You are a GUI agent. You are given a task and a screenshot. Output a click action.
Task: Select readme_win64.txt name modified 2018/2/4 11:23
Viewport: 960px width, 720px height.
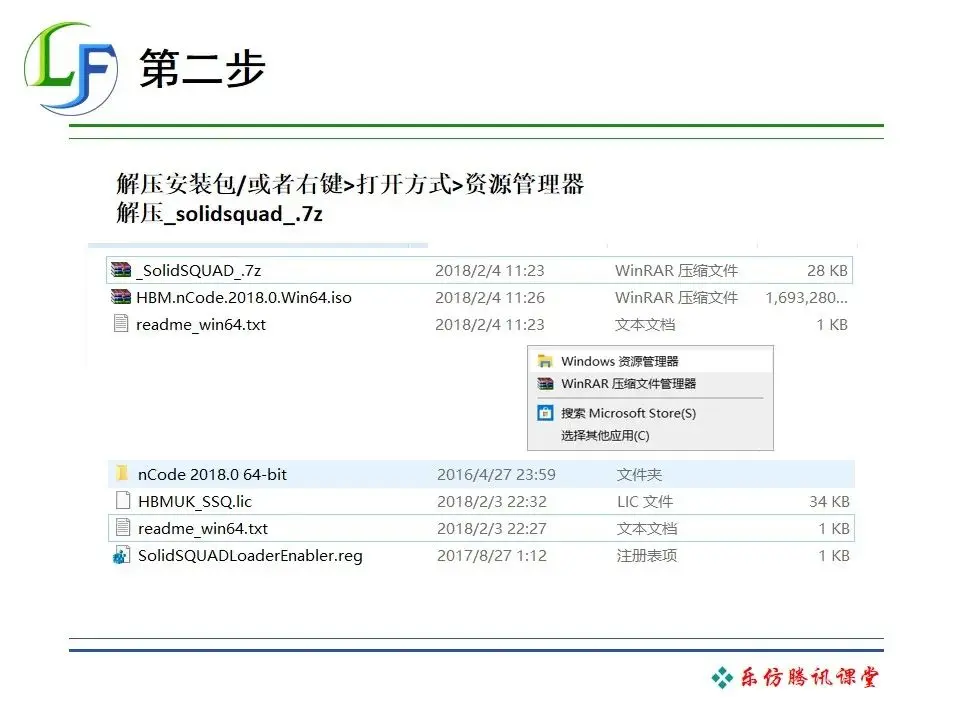[x=201, y=324]
